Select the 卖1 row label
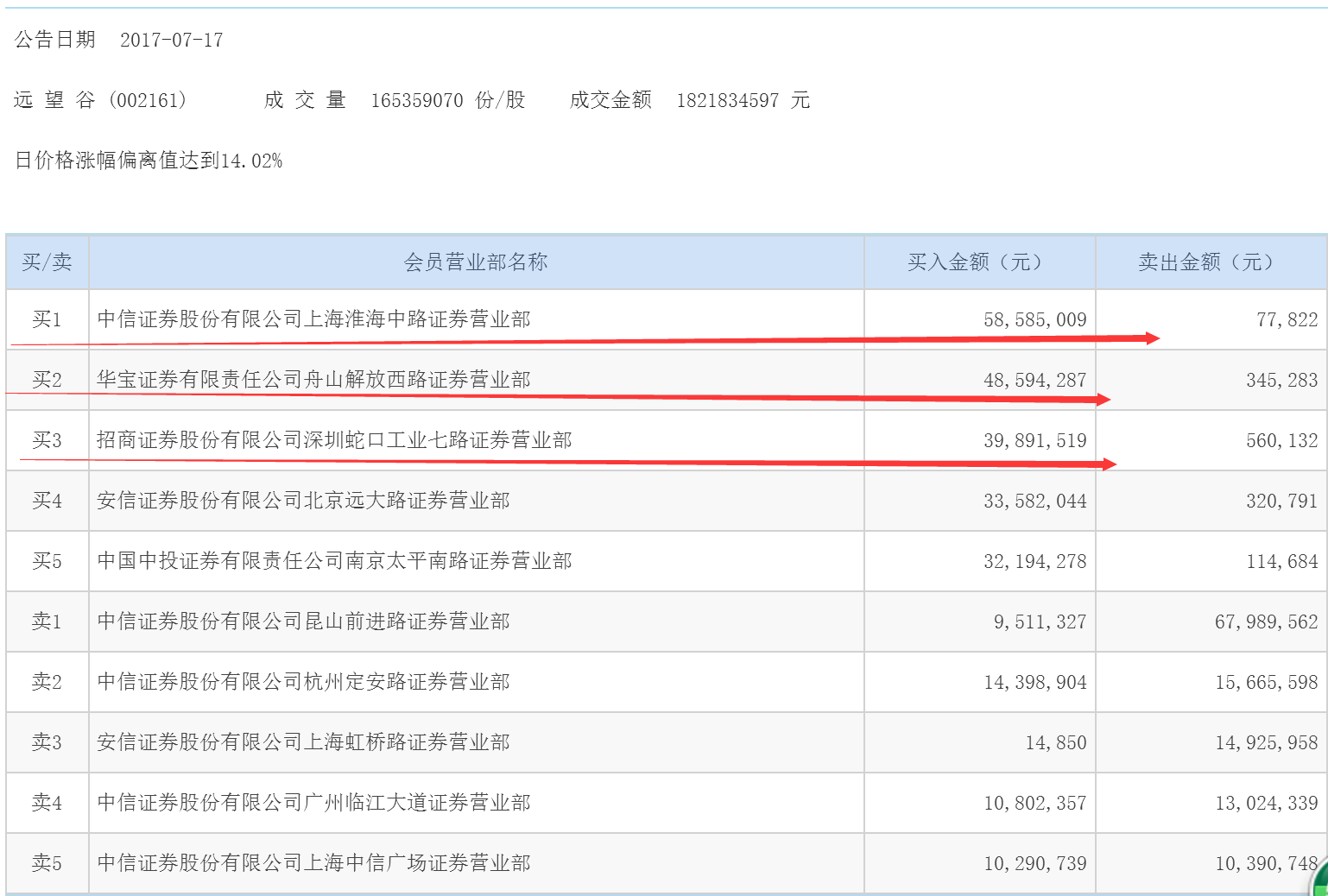 (47, 622)
